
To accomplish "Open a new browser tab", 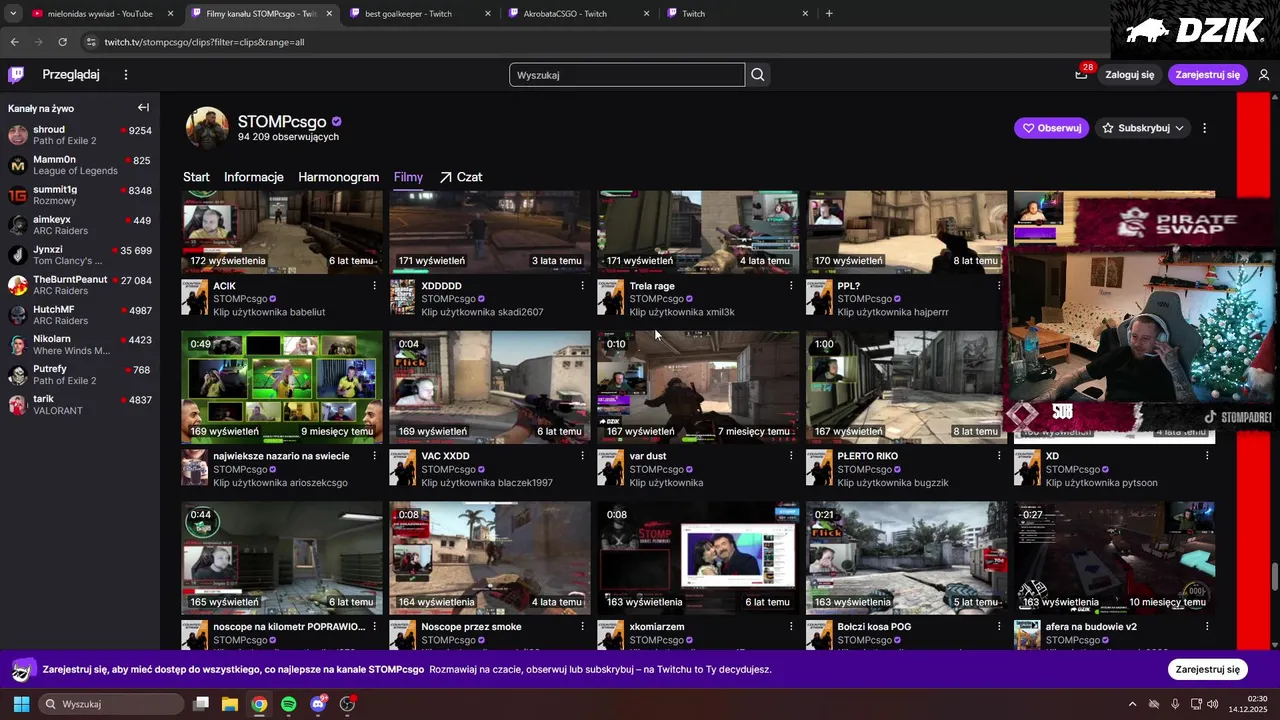I will tap(829, 14).
